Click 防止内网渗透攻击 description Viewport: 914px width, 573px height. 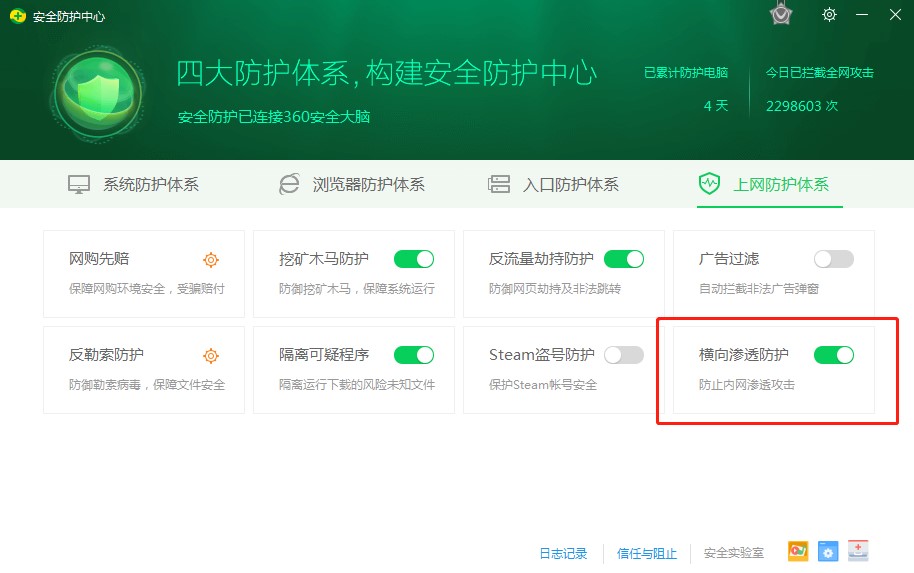click(747, 385)
